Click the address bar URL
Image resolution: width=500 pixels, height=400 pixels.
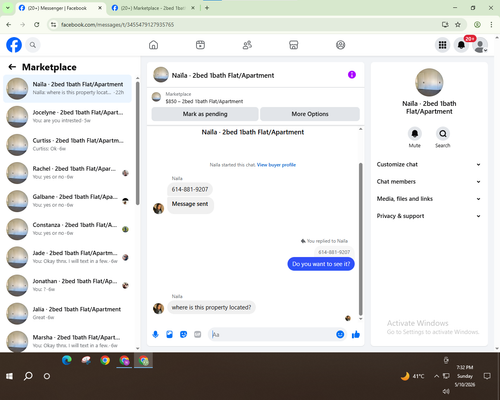point(117,25)
